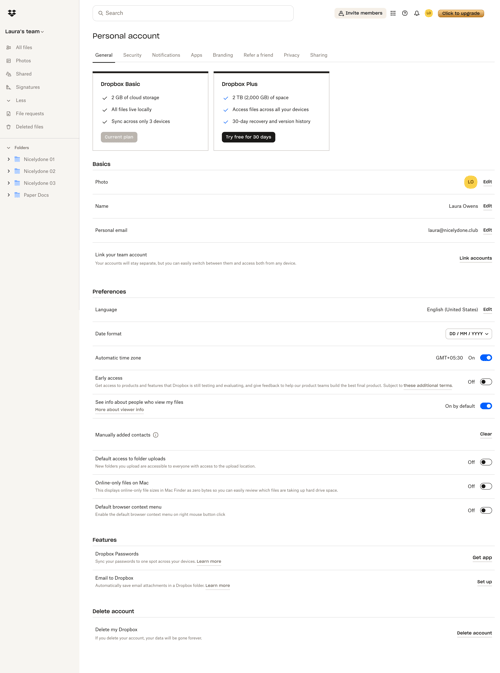Switch to the Apps tab
The width and height of the screenshot is (500, 673).
197,55
